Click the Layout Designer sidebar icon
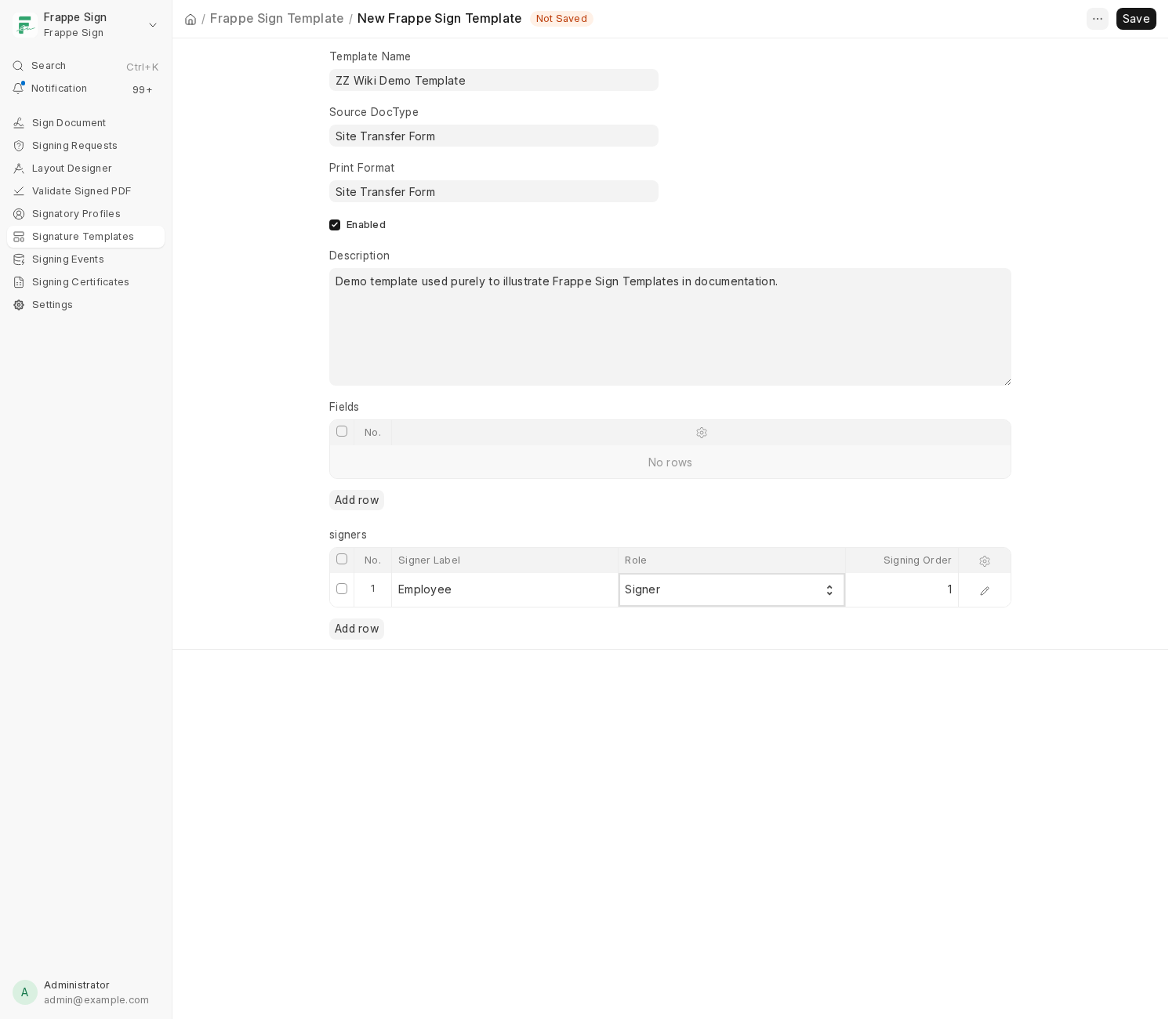This screenshot has width=1176, height=1019. point(19,169)
